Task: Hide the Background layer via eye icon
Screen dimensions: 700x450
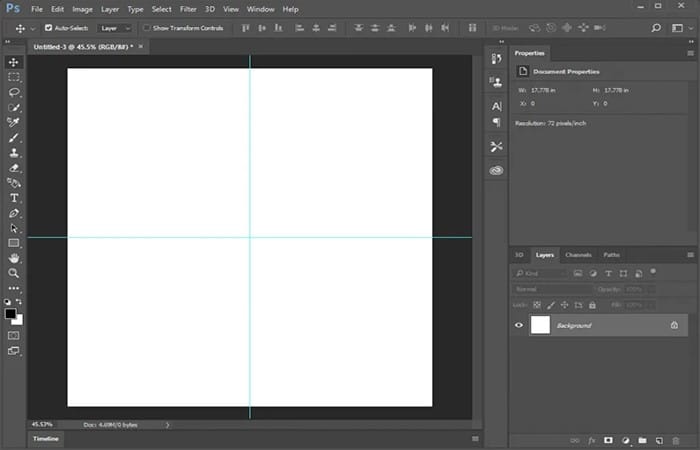Action: pyautogui.click(x=519, y=325)
